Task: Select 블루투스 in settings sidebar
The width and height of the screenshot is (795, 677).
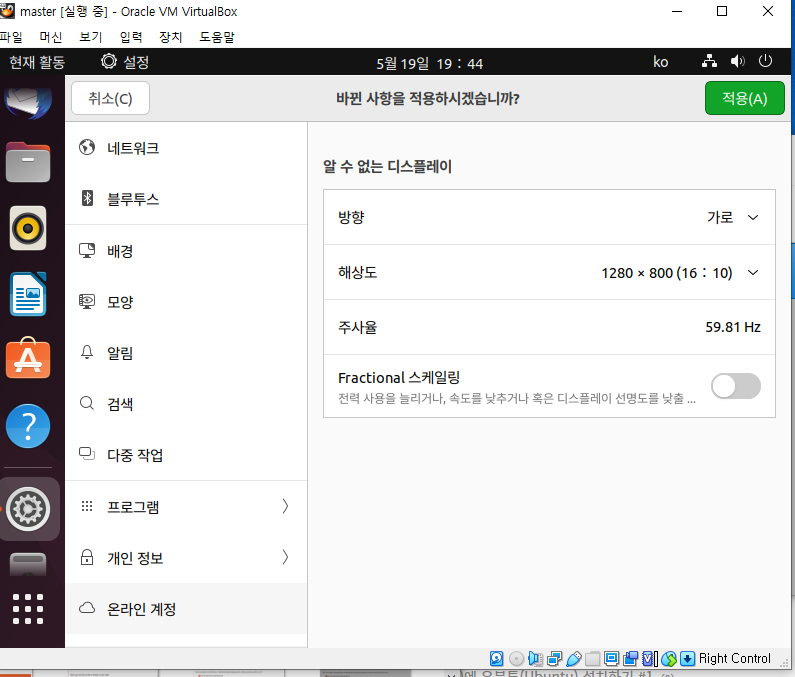Action: click(186, 199)
